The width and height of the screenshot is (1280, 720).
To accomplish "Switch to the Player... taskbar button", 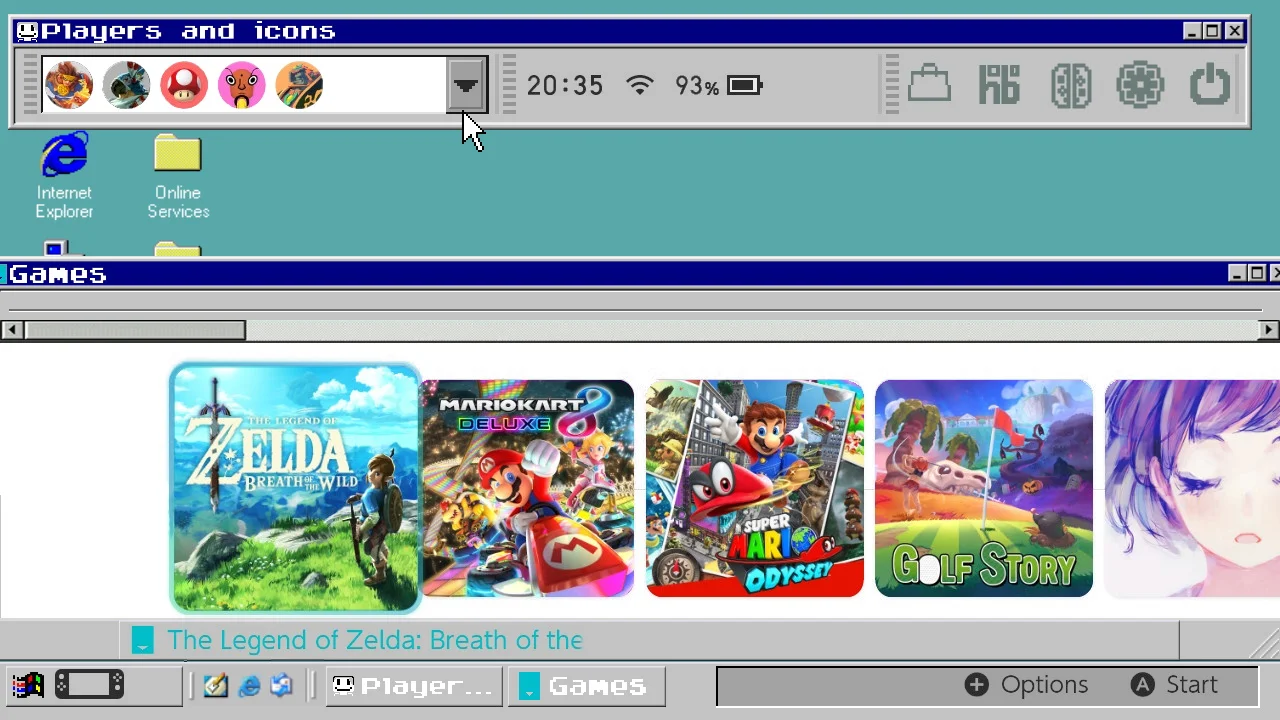I will coord(414,685).
